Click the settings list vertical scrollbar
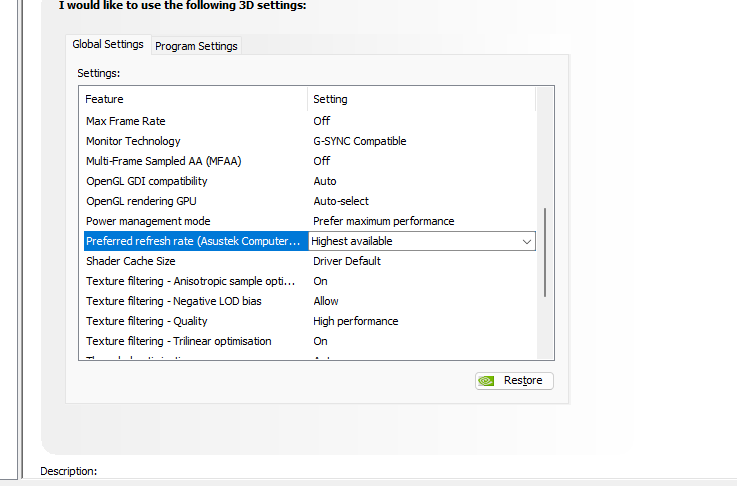 click(x=544, y=252)
